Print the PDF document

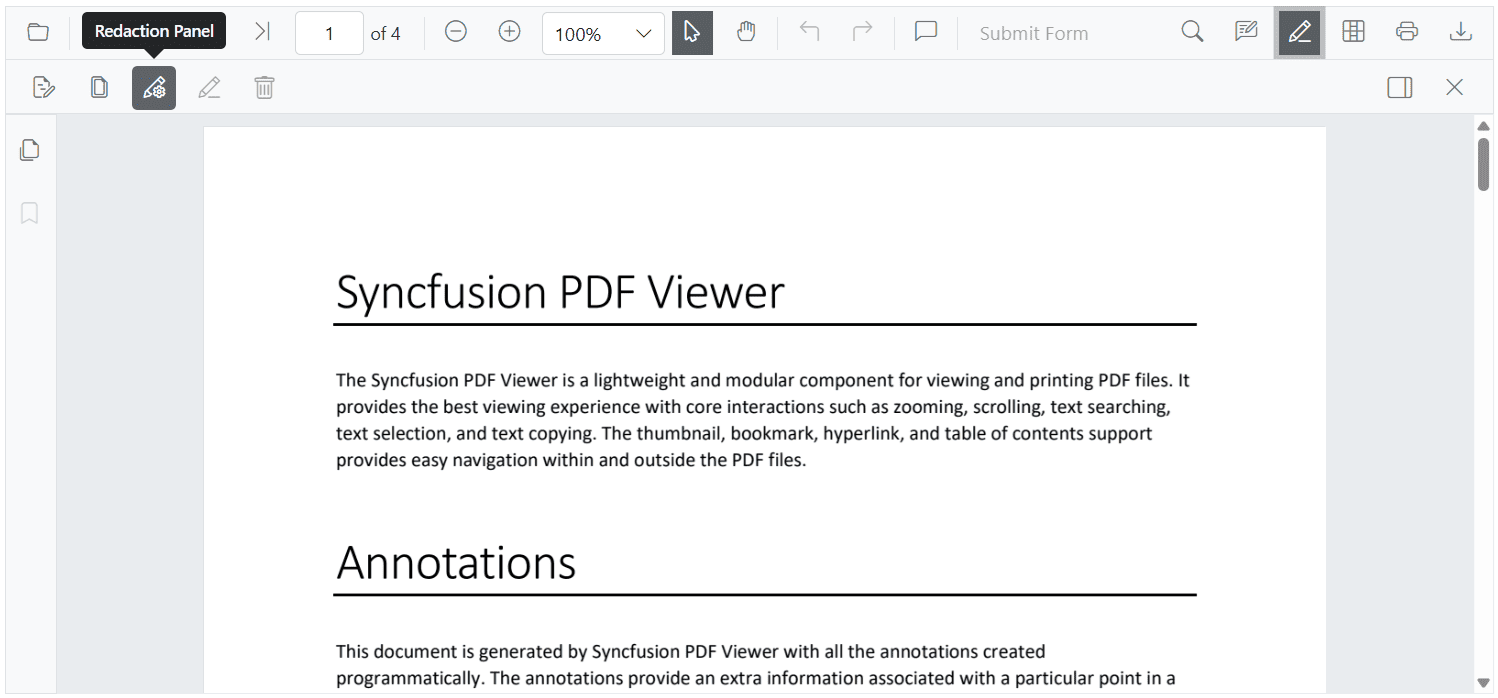(x=1407, y=32)
